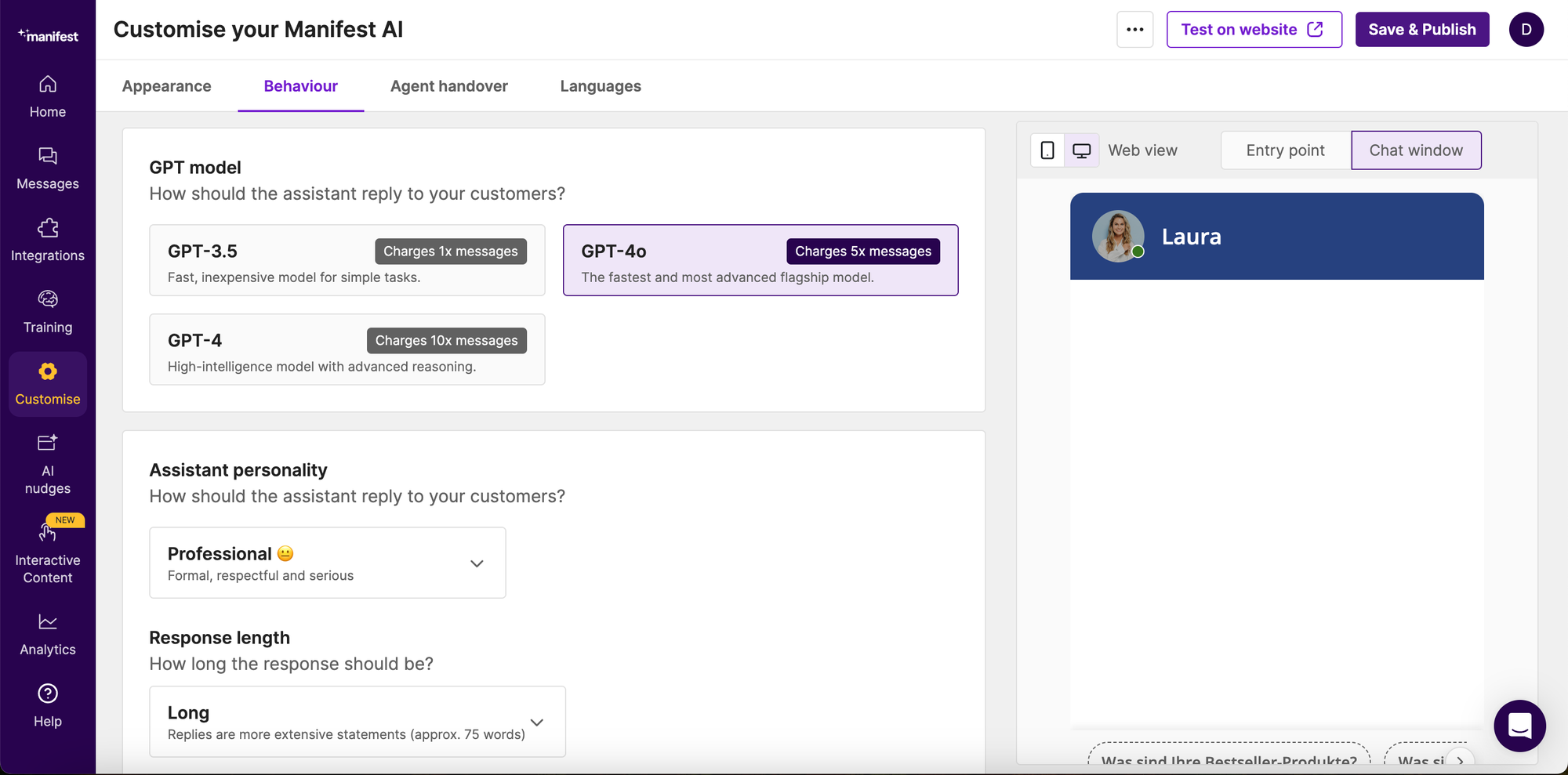Open the Help question mark icon

pos(48,694)
